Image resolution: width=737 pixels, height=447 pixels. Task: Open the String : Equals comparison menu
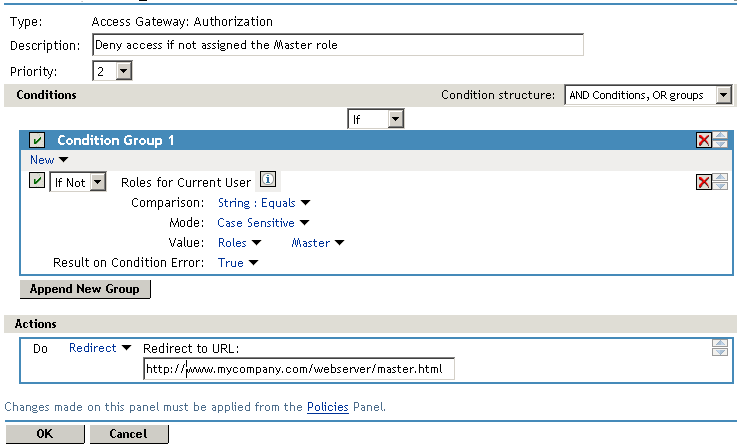coord(264,203)
